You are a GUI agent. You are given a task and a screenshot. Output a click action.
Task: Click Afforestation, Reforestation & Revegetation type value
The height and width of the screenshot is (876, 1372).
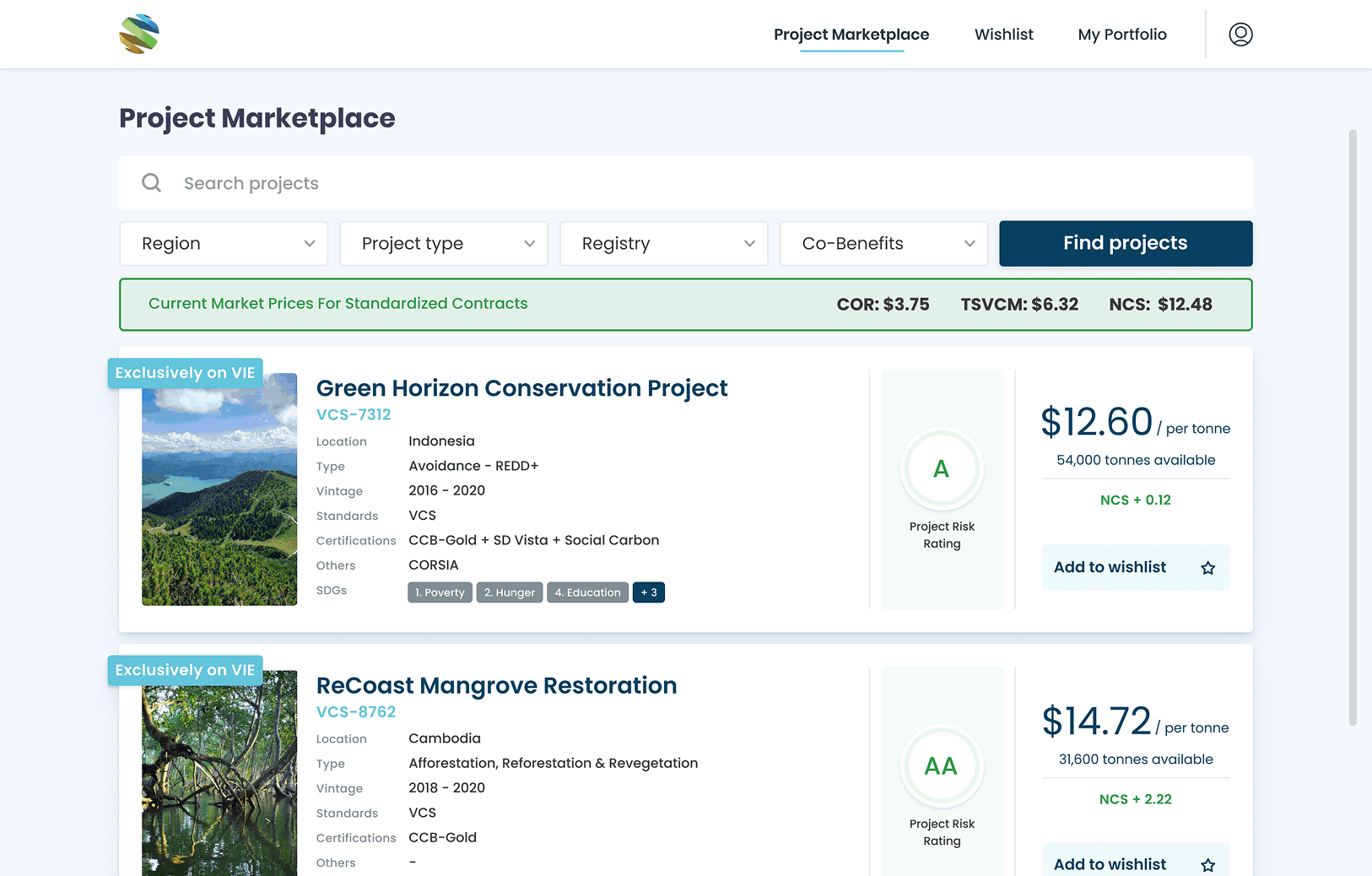click(554, 763)
